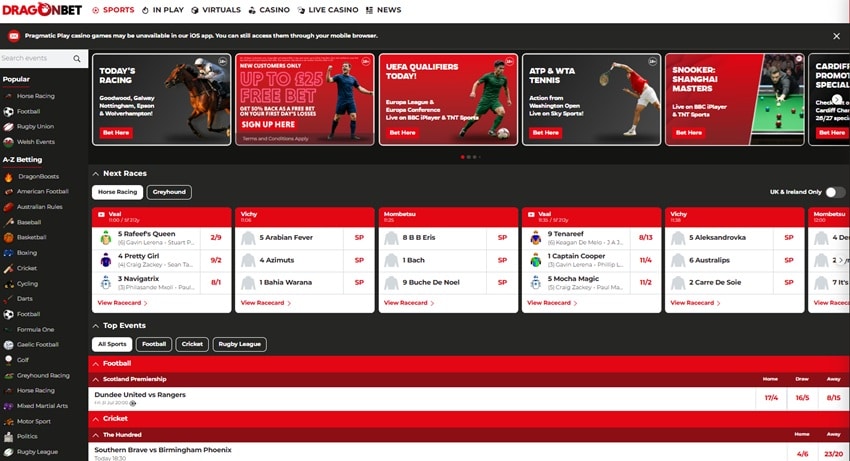
Task: Click 2/9 odds for Rafeef's Queen
Action: [216, 238]
